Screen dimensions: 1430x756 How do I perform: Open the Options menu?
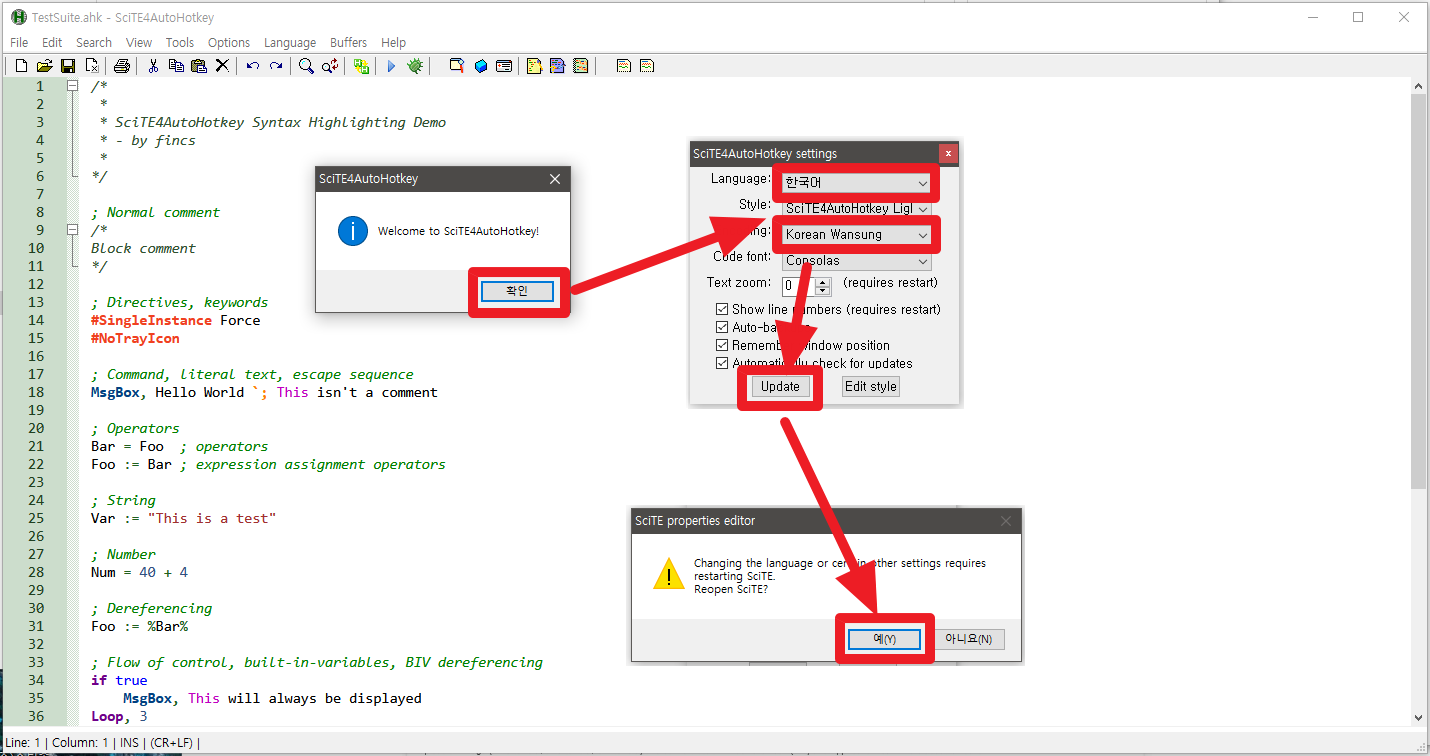(x=229, y=42)
